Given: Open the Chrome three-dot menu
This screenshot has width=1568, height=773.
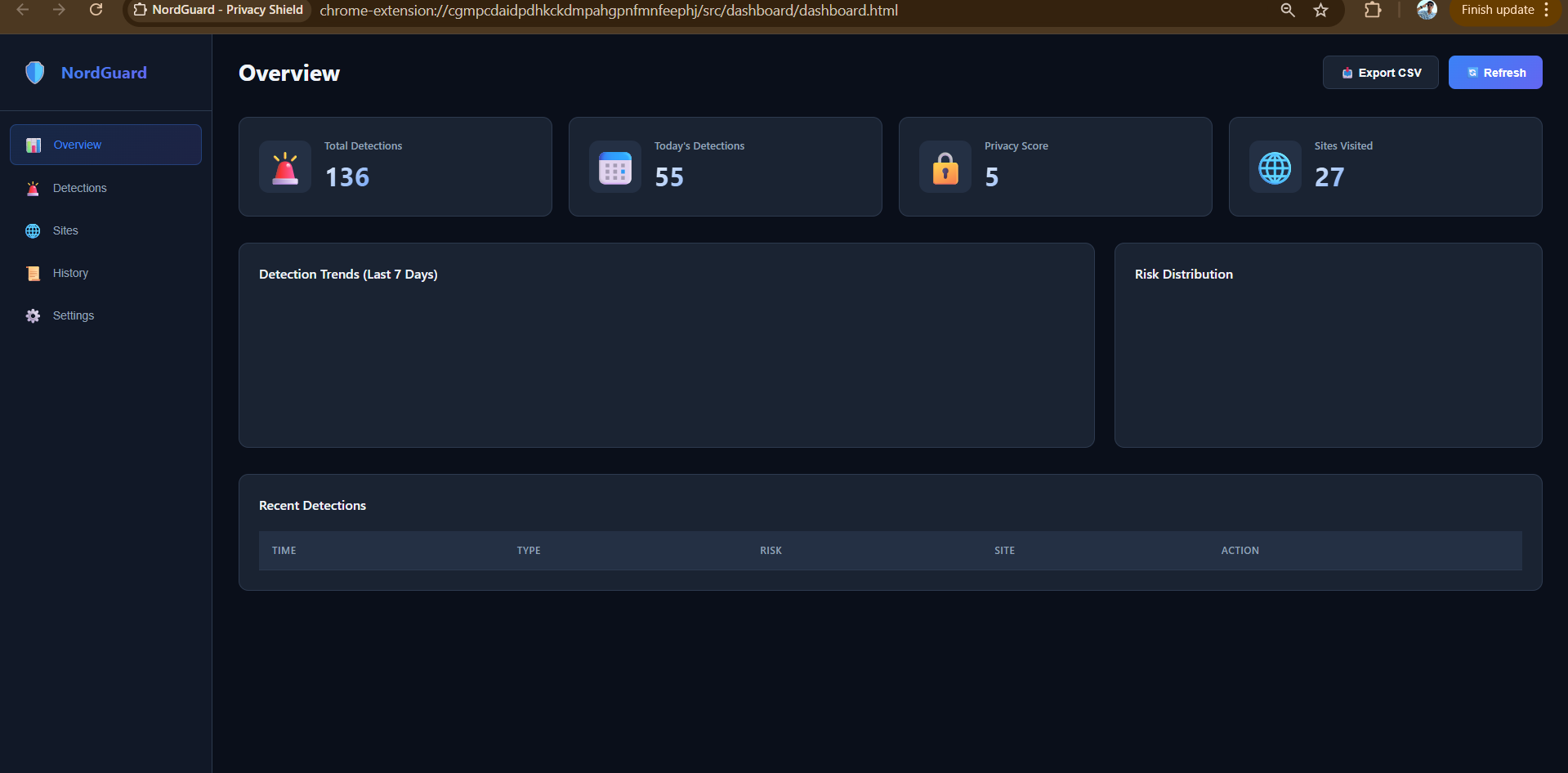Looking at the screenshot, I should (1547, 10).
